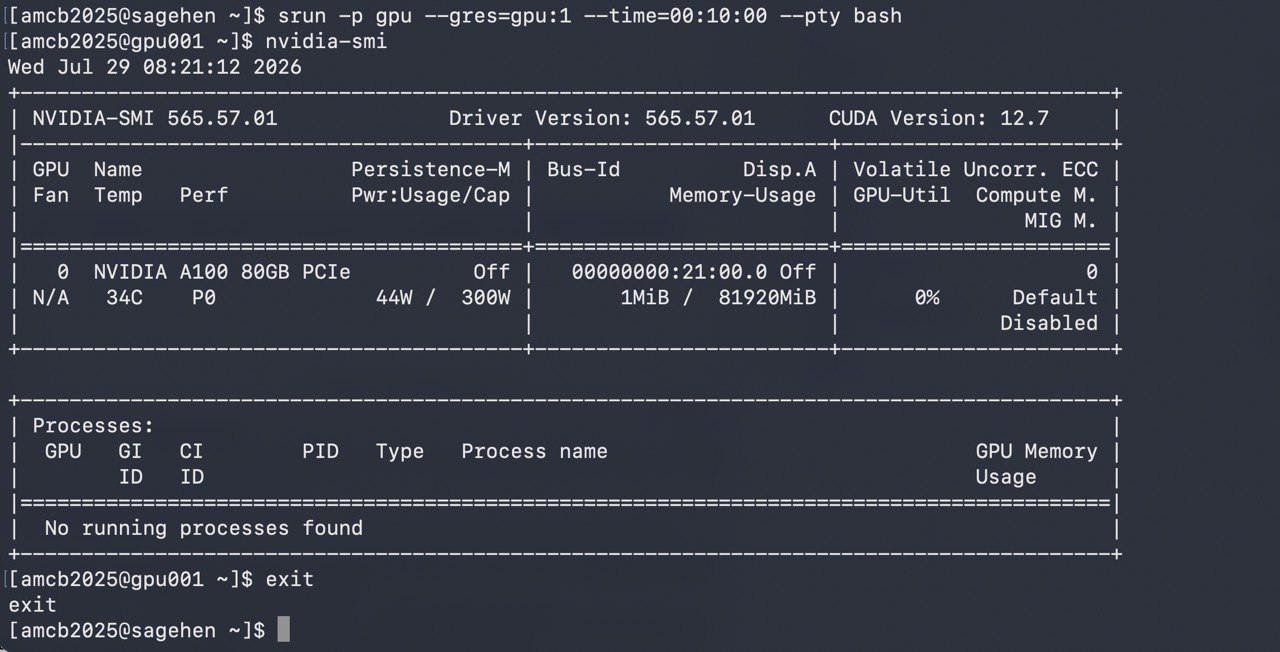Select 'NVIDIA-SMI 565.57.01' header text
This screenshot has width=1280, height=652.
[155, 119]
